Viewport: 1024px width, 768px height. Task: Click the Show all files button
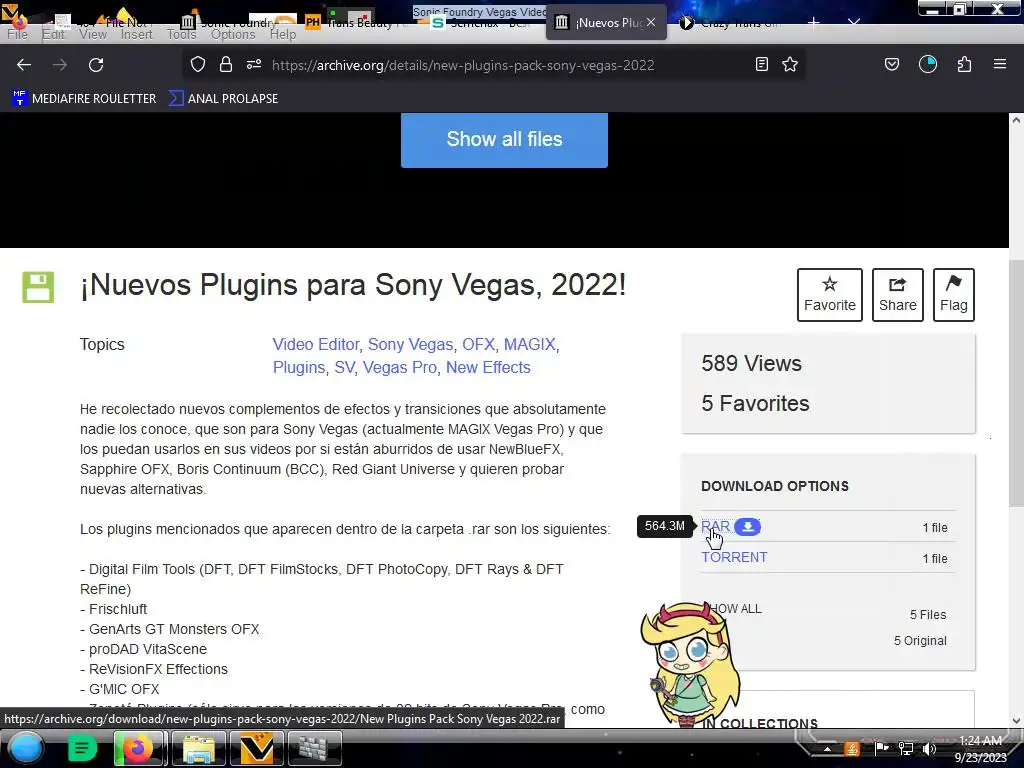(504, 139)
